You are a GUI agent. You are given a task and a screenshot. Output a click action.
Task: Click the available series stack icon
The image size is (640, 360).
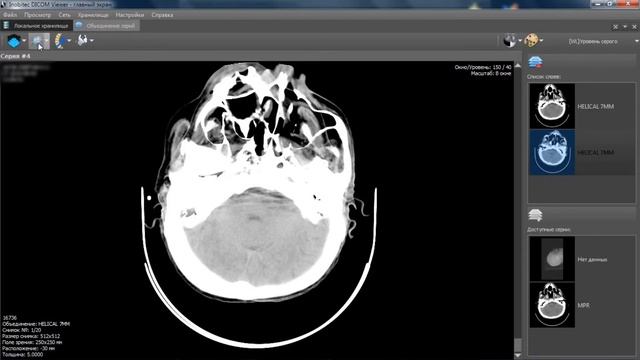pyautogui.click(x=535, y=215)
